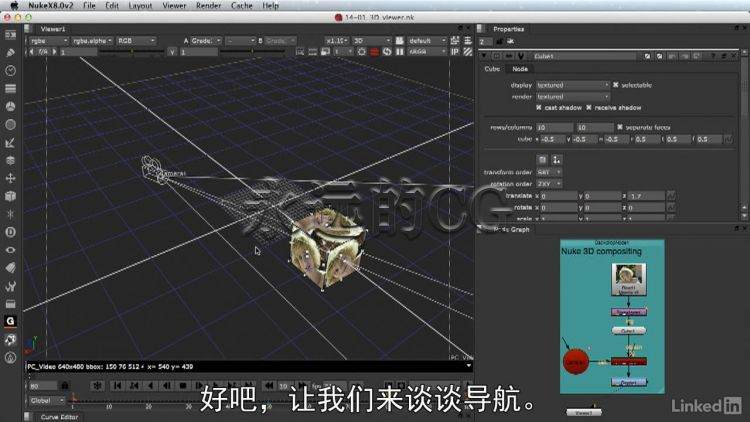Image resolution: width=750 pixels, height=422 pixels.
Task: Click the viewer pause icon
Action: click(399, 52)
